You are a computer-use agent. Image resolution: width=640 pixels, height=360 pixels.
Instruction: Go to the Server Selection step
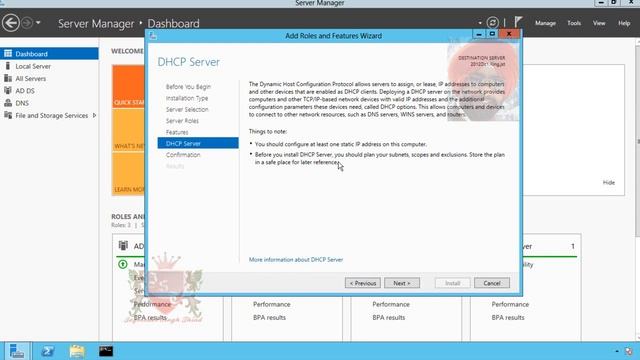coord(187,109)
